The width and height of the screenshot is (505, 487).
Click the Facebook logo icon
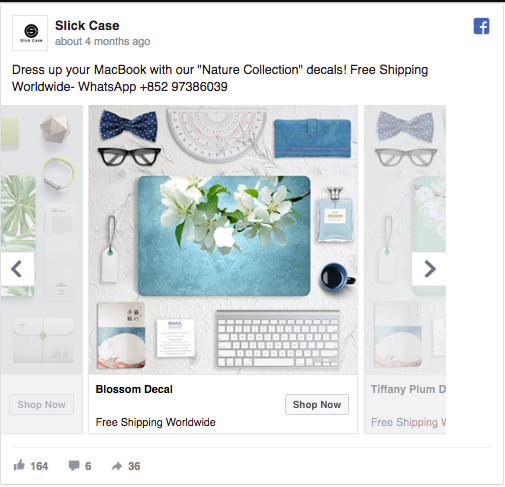point(481,26)
